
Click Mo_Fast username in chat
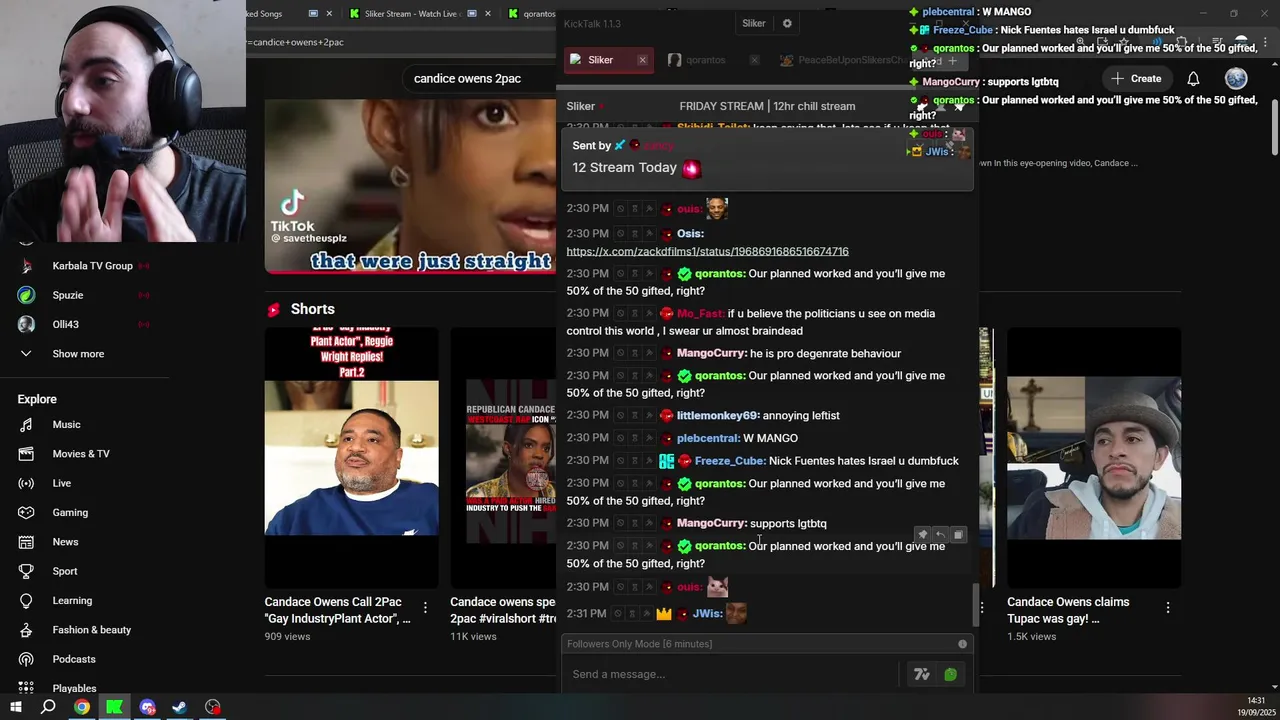point(700,314)
